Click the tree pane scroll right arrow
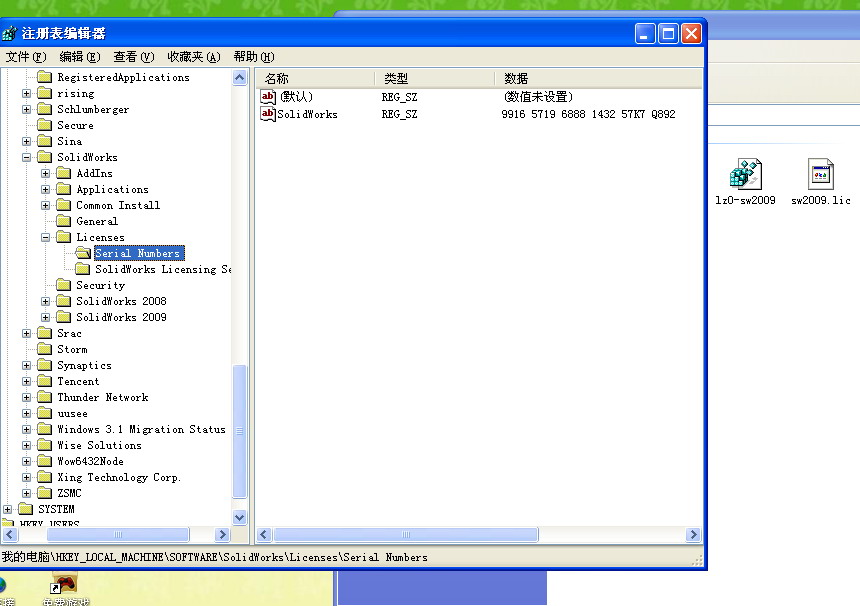Image resolution: width=860 pixels, height=606 pixels. point(222,534)
